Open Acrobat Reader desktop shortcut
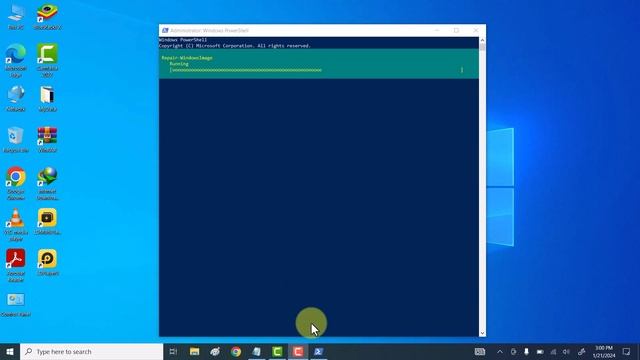The height and width of the screenshot is (360, 640). point(16,266)
